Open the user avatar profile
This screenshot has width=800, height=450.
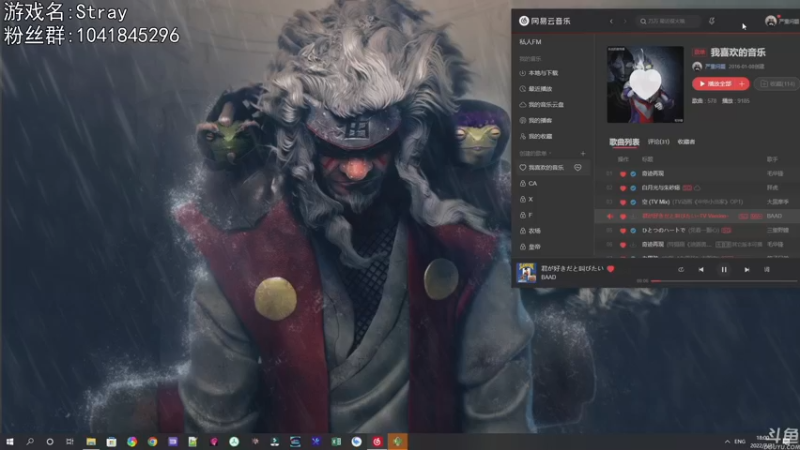tap(770, 21)
